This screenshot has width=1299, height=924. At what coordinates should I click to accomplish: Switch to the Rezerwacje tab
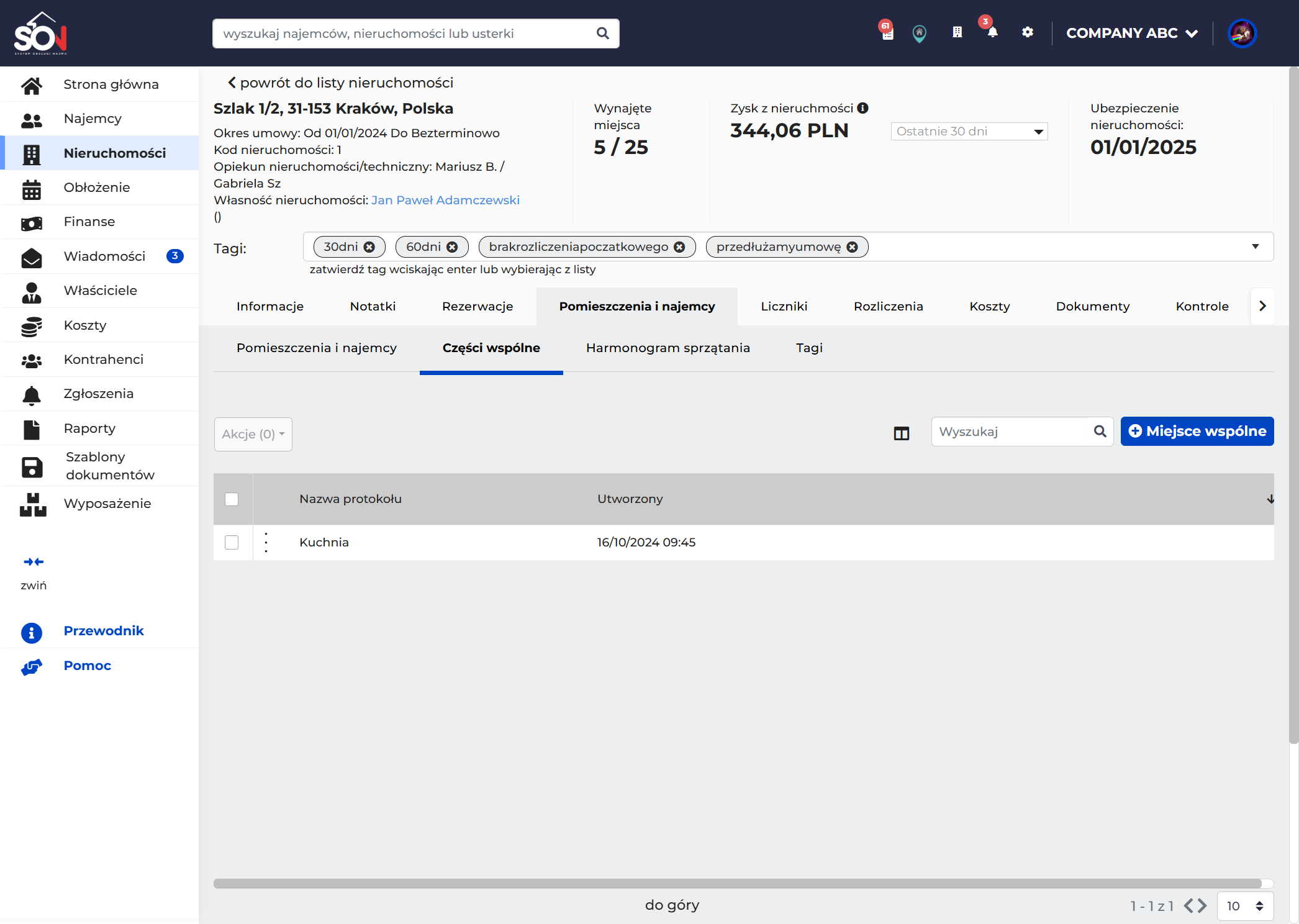point(478,306)
